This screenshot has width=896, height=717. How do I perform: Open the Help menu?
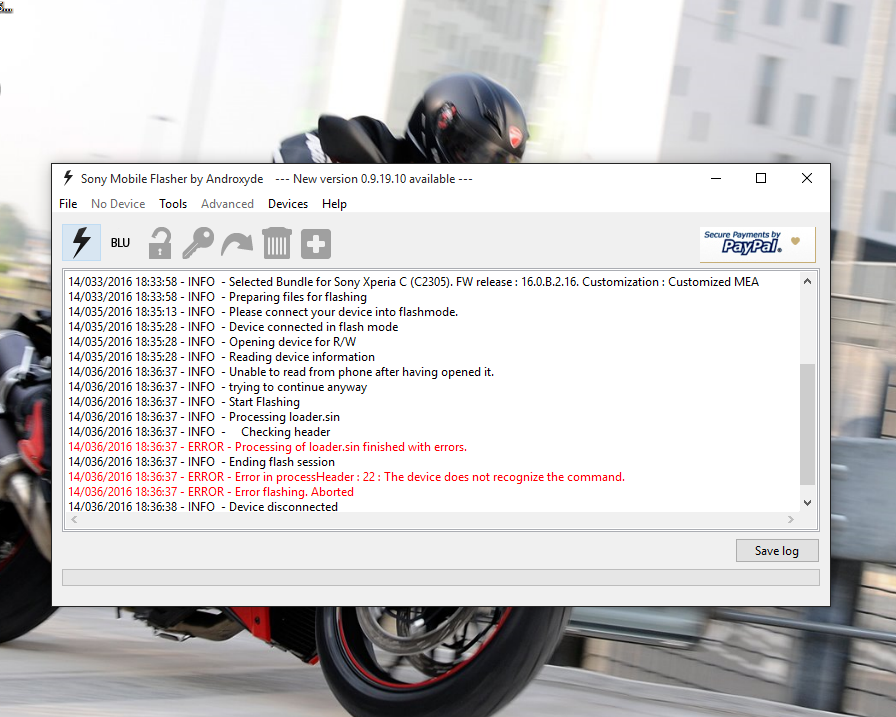click(x=334, y=204)
